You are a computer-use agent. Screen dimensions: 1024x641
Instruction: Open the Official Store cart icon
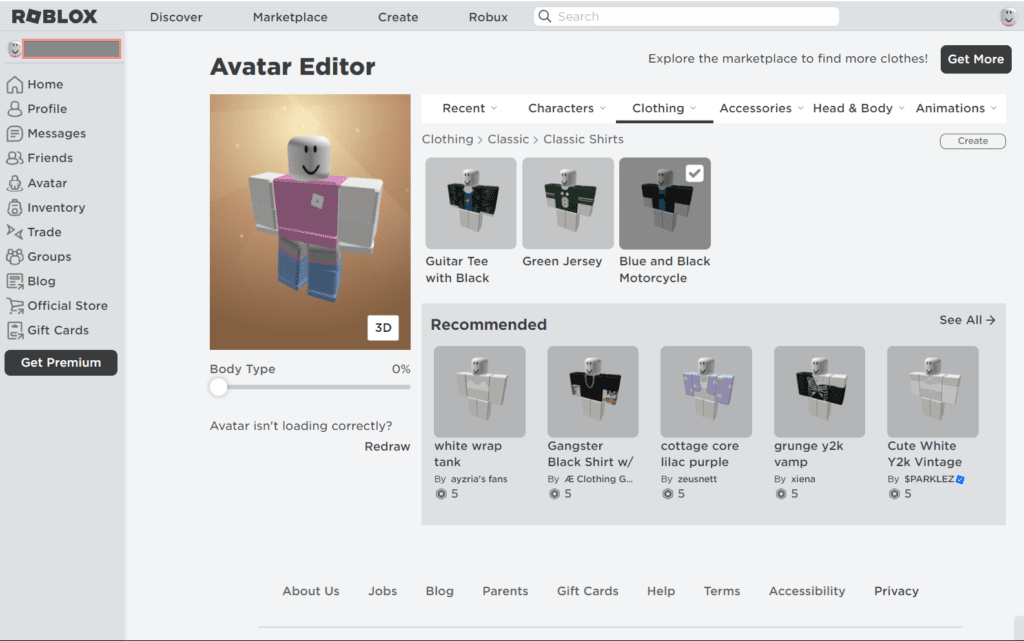tap(14, 305)
